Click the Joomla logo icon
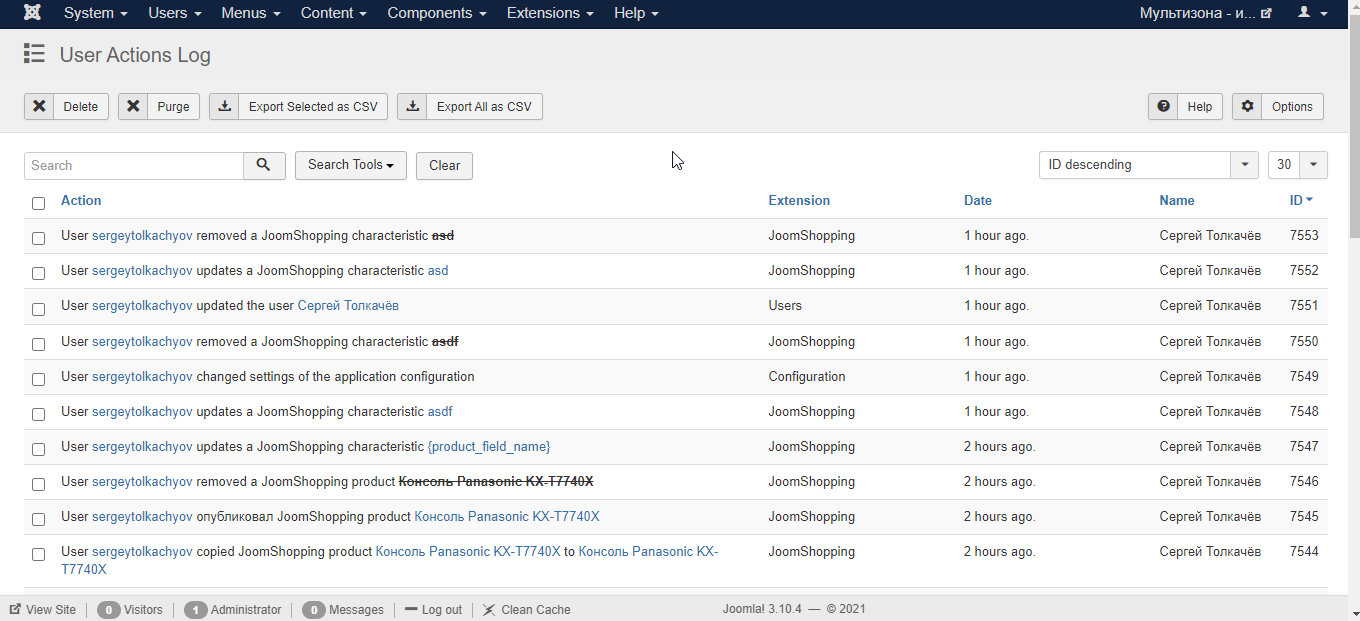1360x621 pixels. 32,13
